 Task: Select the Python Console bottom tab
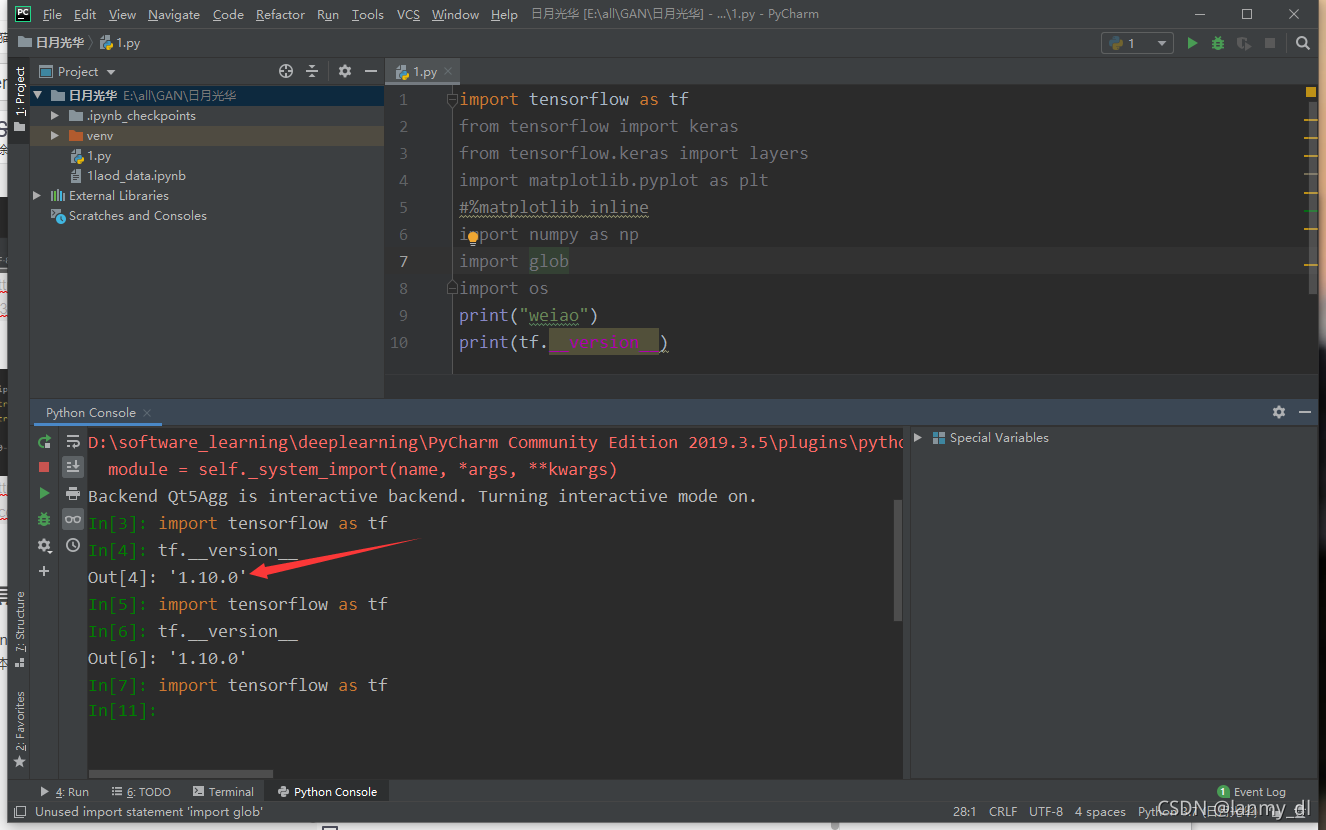327,792
